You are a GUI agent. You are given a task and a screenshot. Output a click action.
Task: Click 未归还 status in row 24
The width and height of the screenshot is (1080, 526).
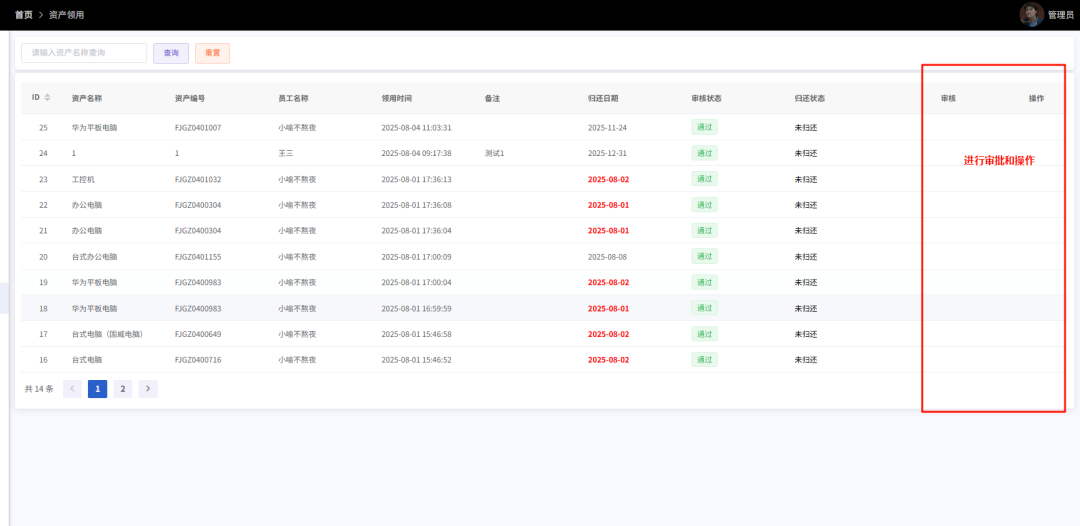click(x=805, y=154)
